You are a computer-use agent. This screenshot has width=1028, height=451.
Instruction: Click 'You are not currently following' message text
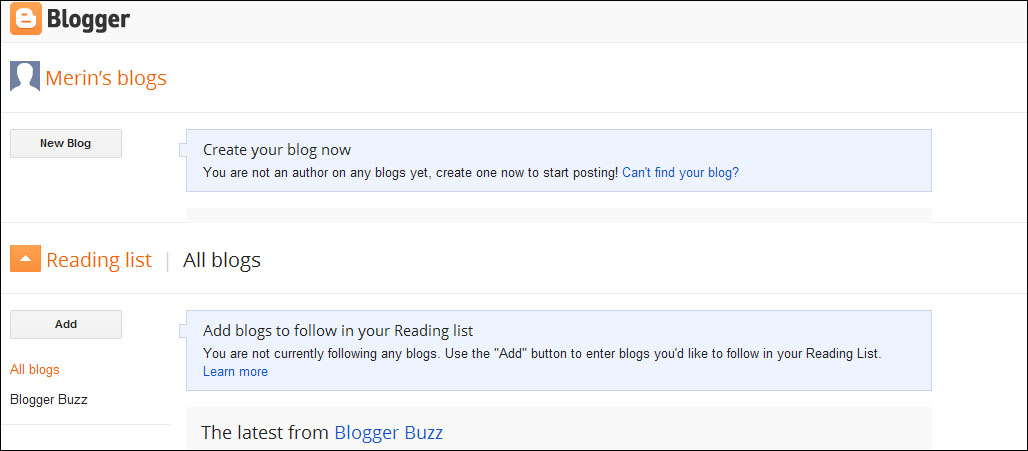[542, 354]
